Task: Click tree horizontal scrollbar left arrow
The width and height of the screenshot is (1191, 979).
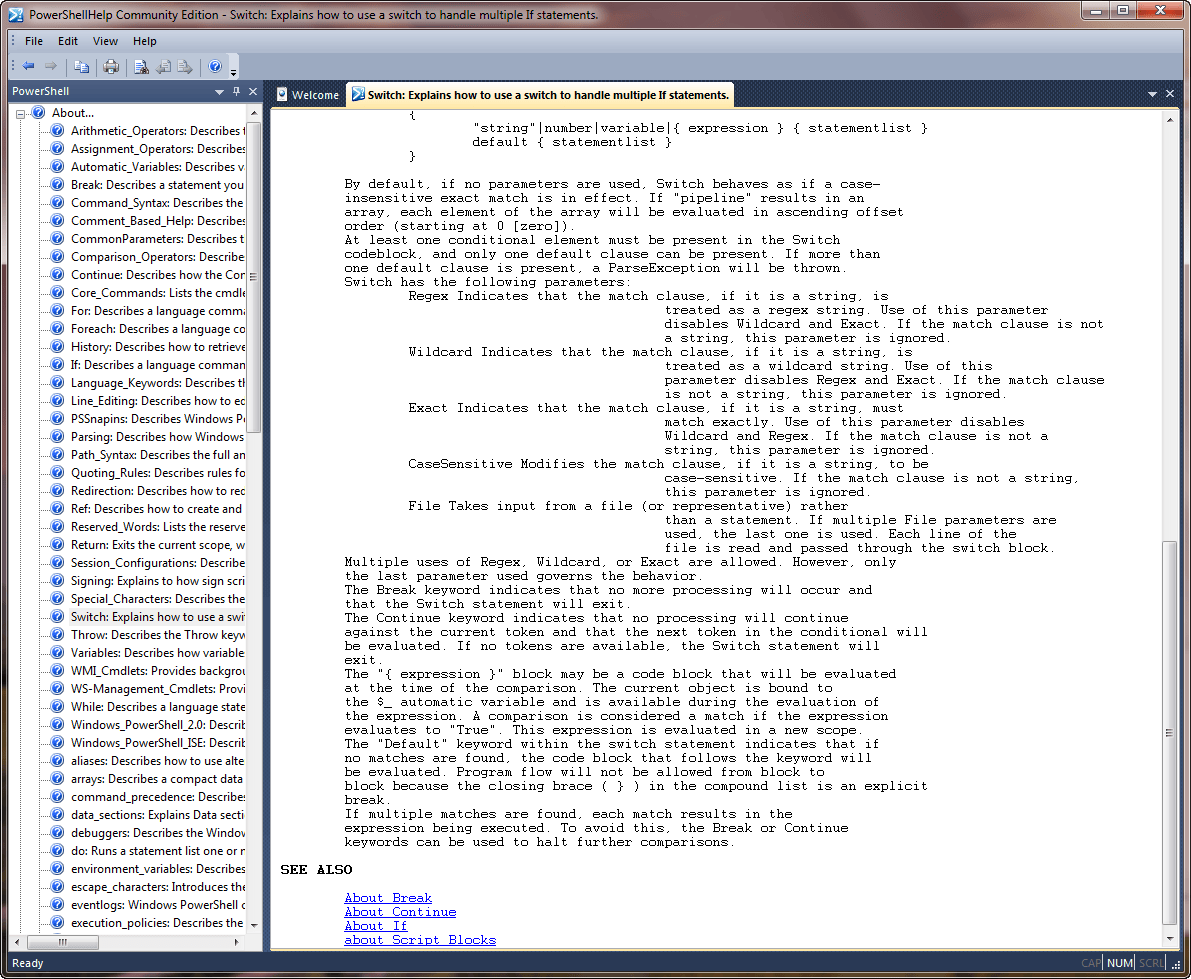Action: (17, 943)
